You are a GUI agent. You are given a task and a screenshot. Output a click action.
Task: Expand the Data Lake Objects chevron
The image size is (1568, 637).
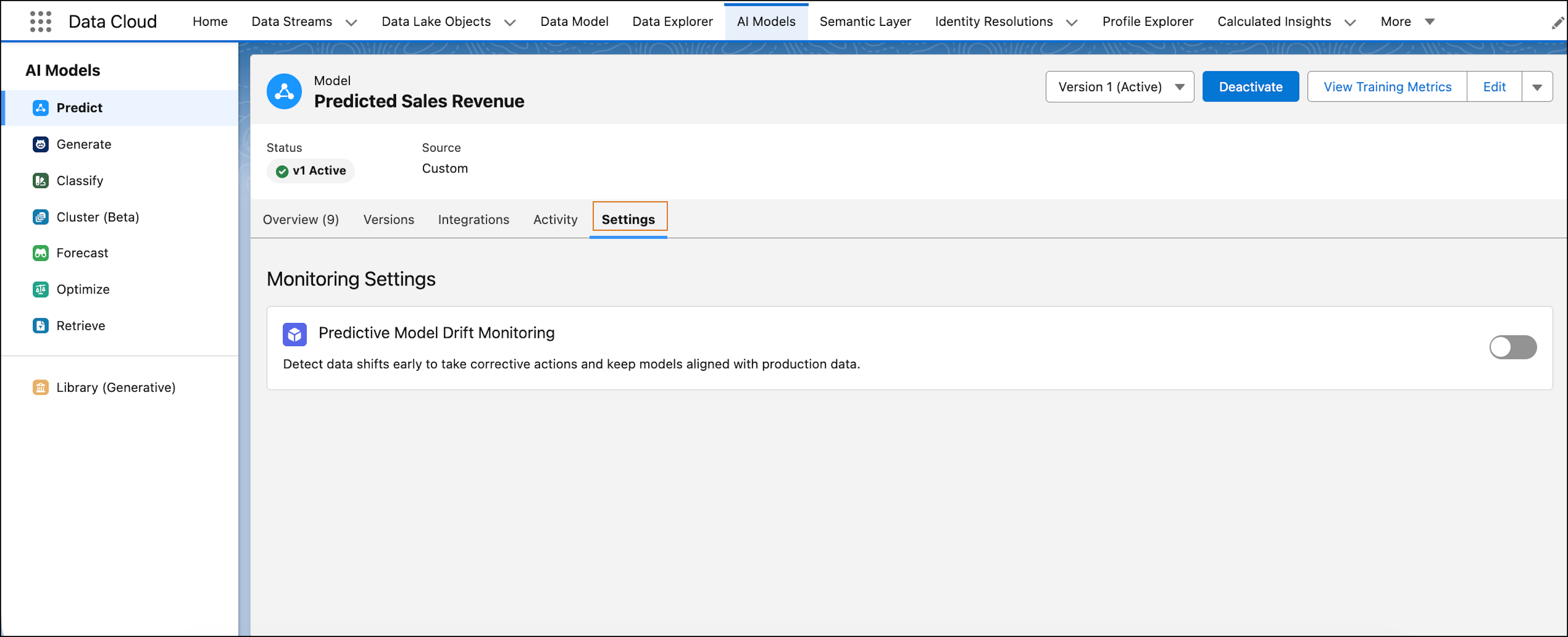[x=510, y=23]
